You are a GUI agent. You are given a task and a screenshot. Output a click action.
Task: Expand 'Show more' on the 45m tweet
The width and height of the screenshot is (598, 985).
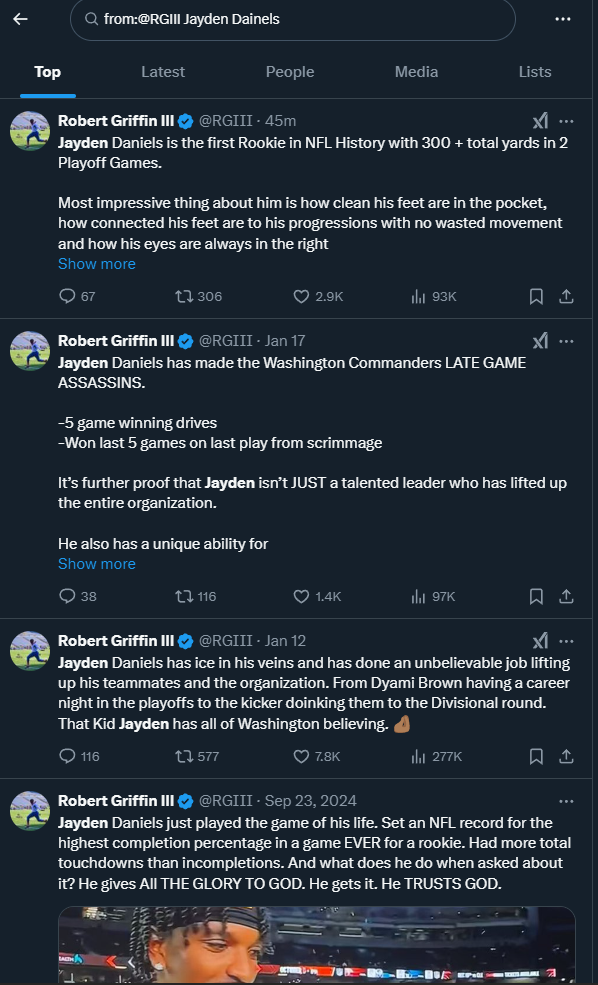pyautogui.click(x=97, y=264)
